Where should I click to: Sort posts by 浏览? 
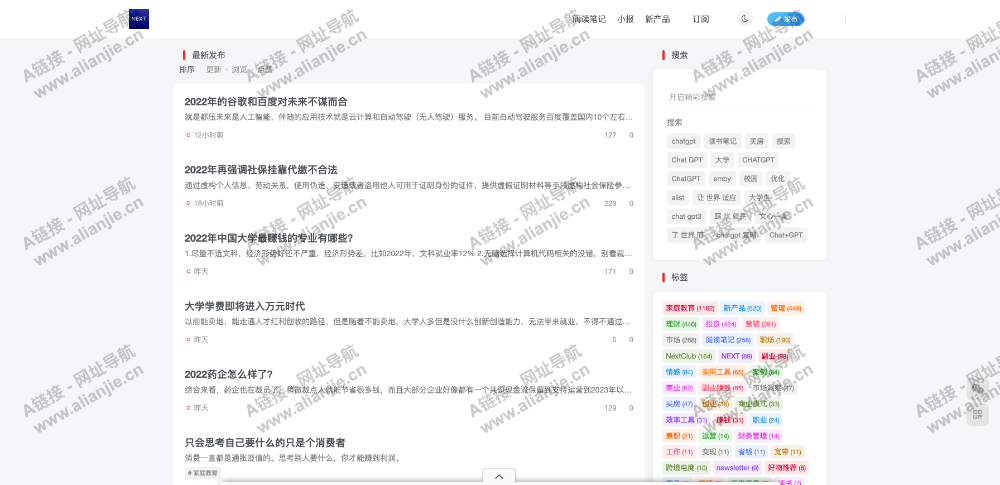tap(240, 70)
